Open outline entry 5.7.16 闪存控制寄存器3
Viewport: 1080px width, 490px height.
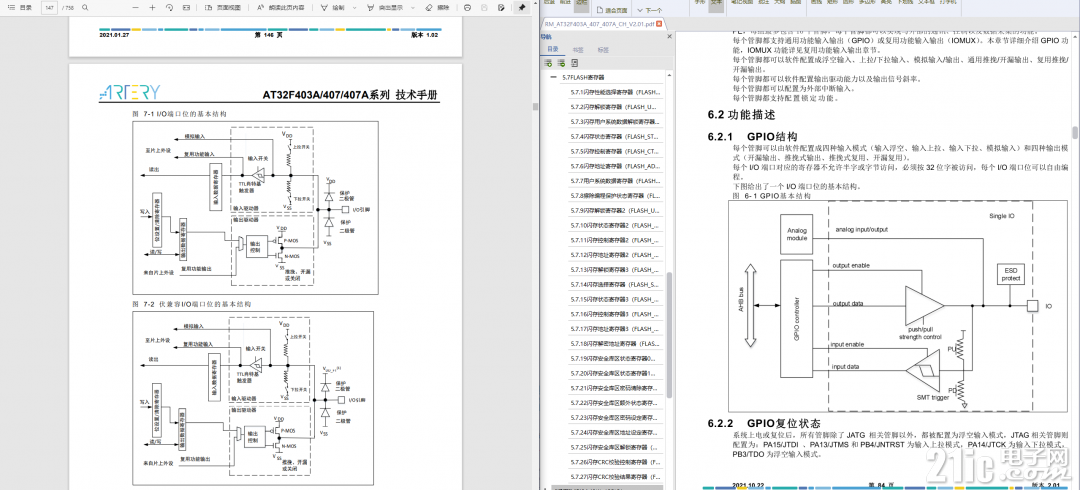(616, 314)
